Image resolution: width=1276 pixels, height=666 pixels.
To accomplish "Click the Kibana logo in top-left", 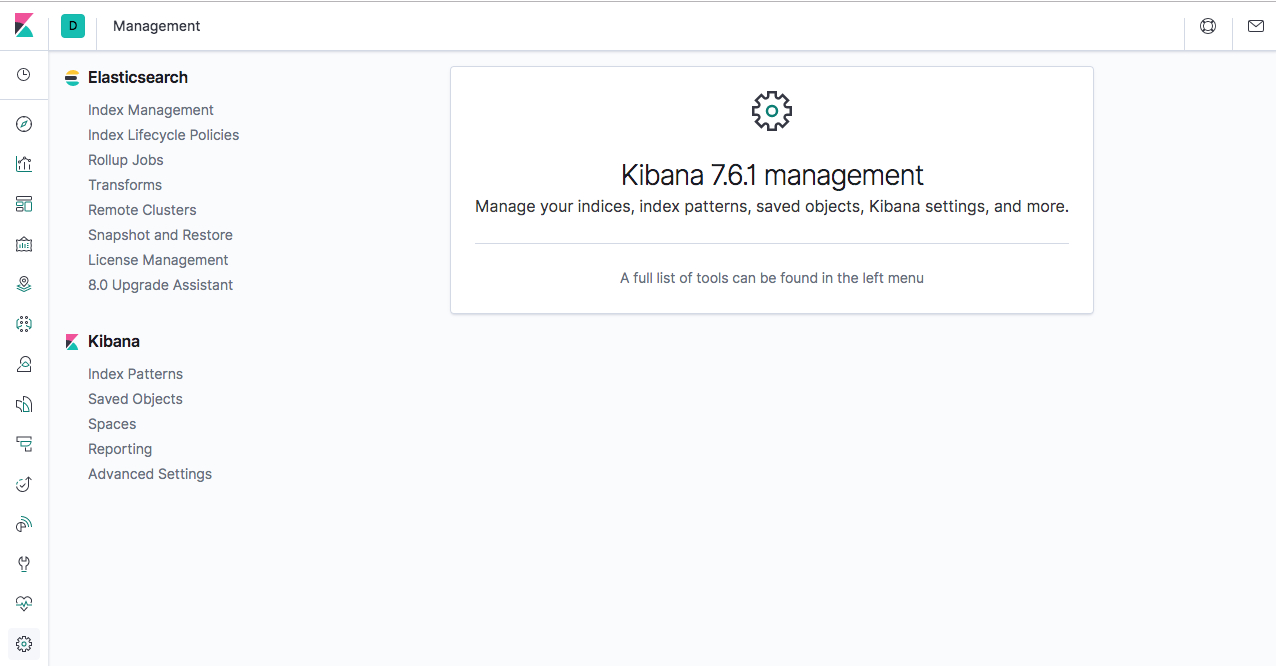I will [24, 26].
